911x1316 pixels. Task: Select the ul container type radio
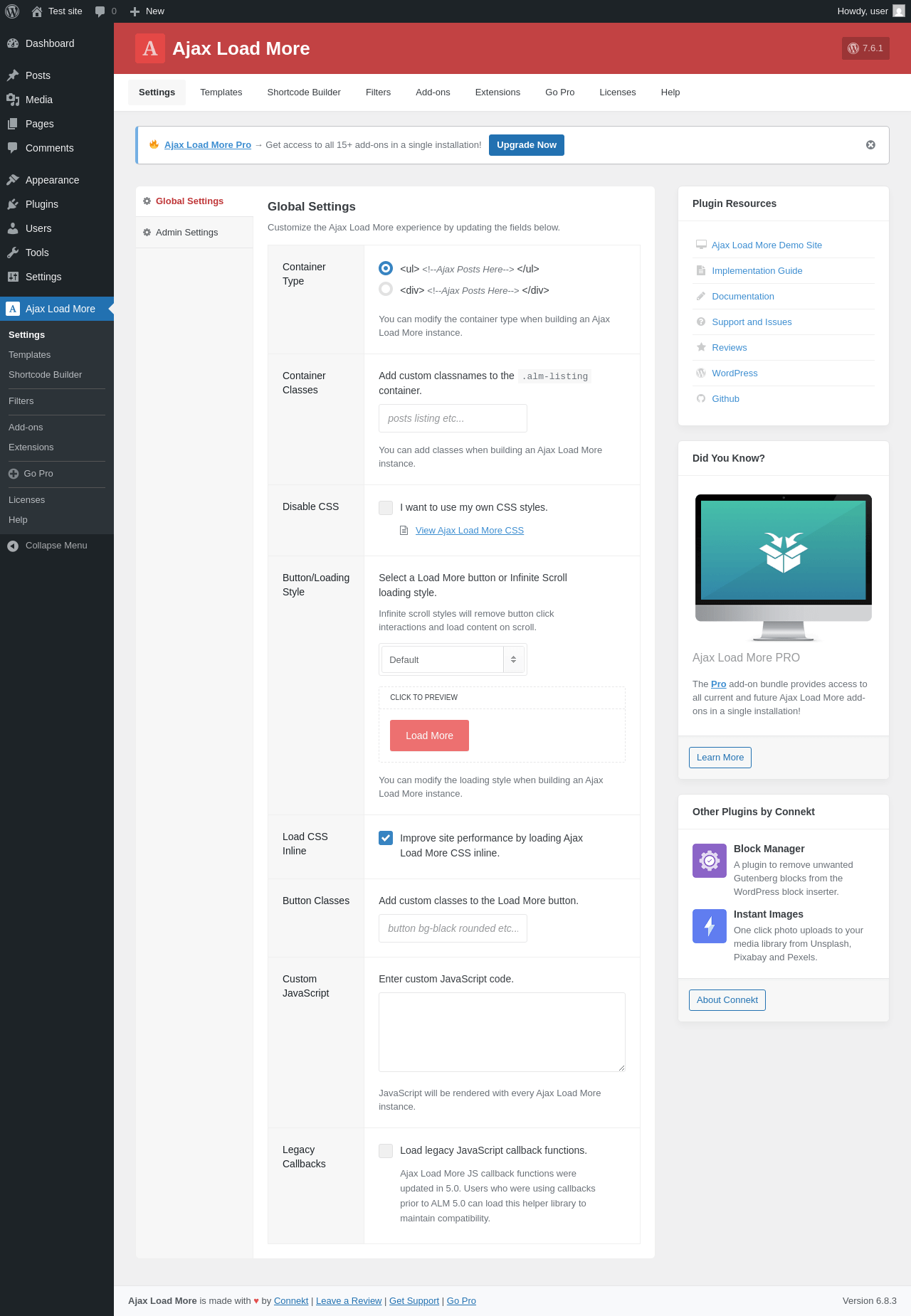coord(386,268)
